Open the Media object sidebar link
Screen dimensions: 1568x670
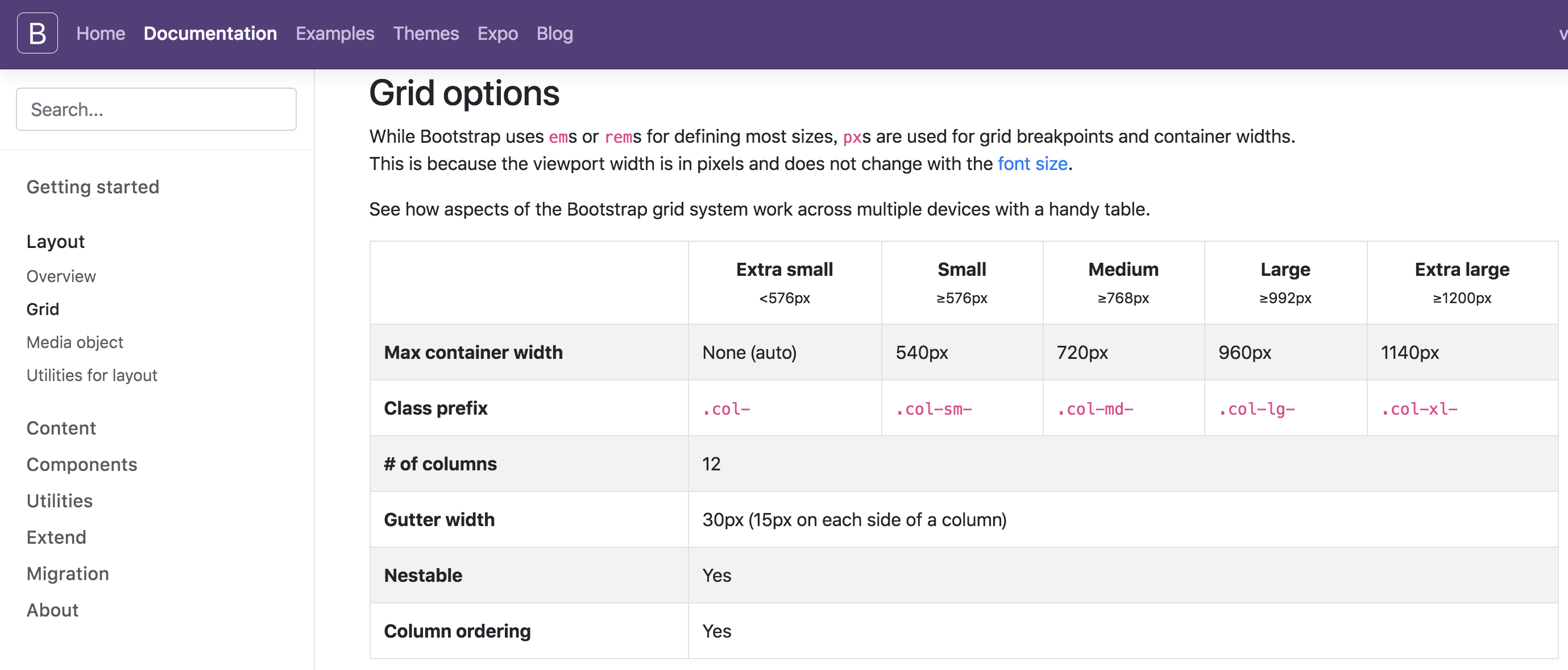[x=75, y=342]
